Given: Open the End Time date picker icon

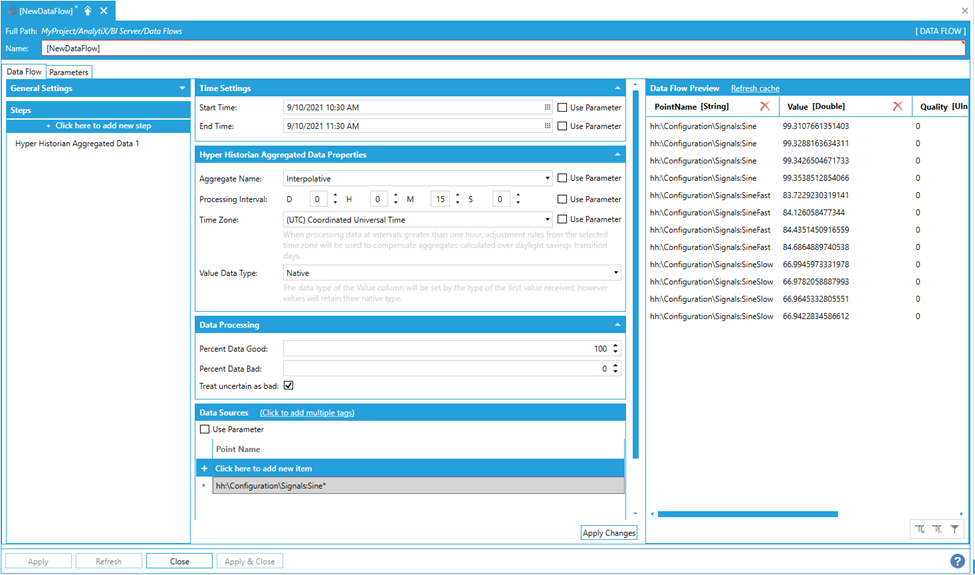Looking at the screenshot, I should [x=547, y=126].
